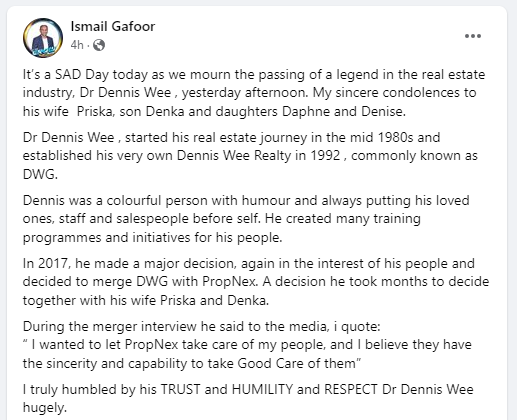The width and height of the screenshot is (517, 420).
Task: Click the paragraph starting 'In 2017'
Action: [256, 282]
